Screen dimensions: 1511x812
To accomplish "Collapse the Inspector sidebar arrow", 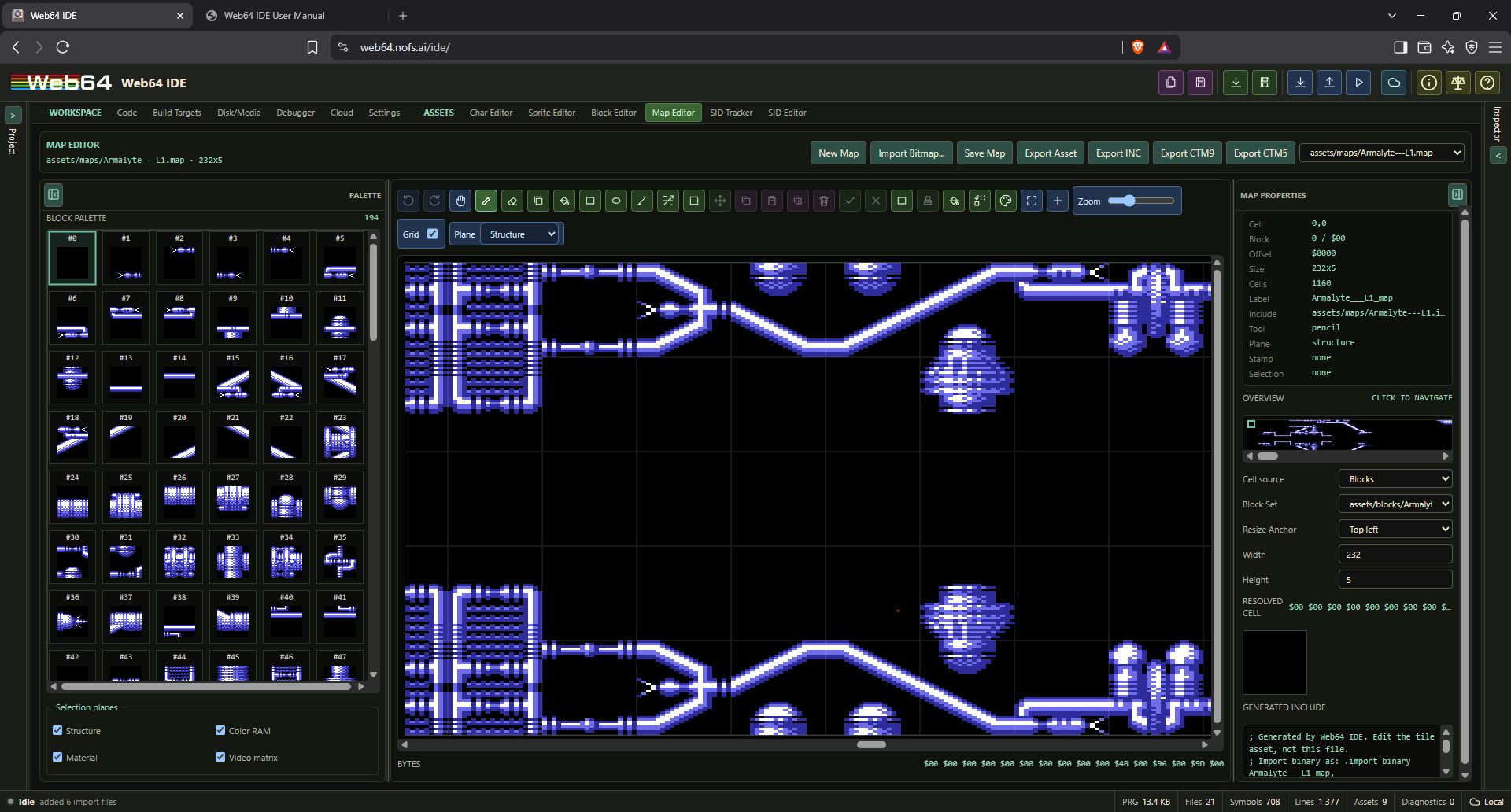I will click(1498, 156).
